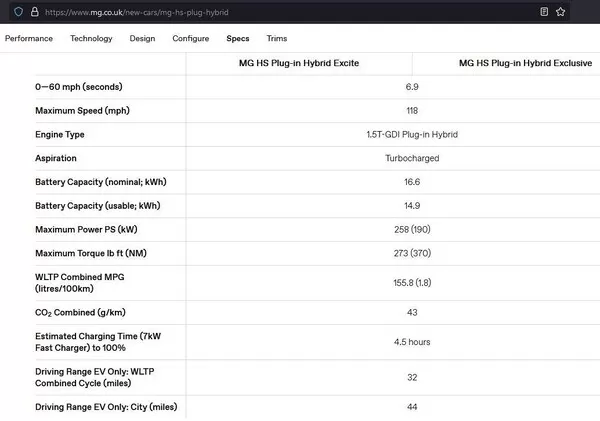Viewport: 600px width, 421px height.
Task: Click the URL in the address bar
Action: point(137,12)
